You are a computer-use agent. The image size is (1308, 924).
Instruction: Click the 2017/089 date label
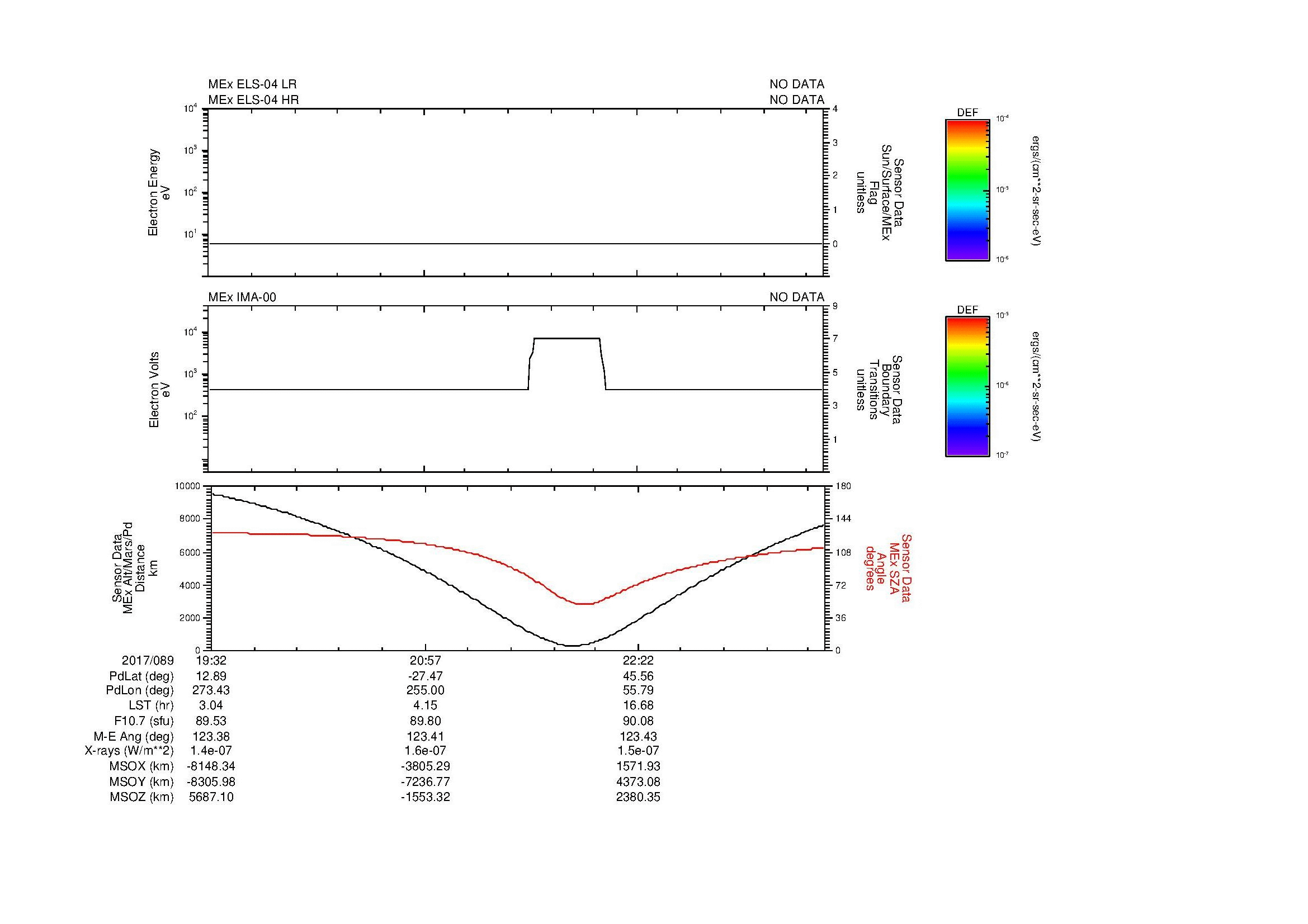pyautogui.click(x=148, y=660)
